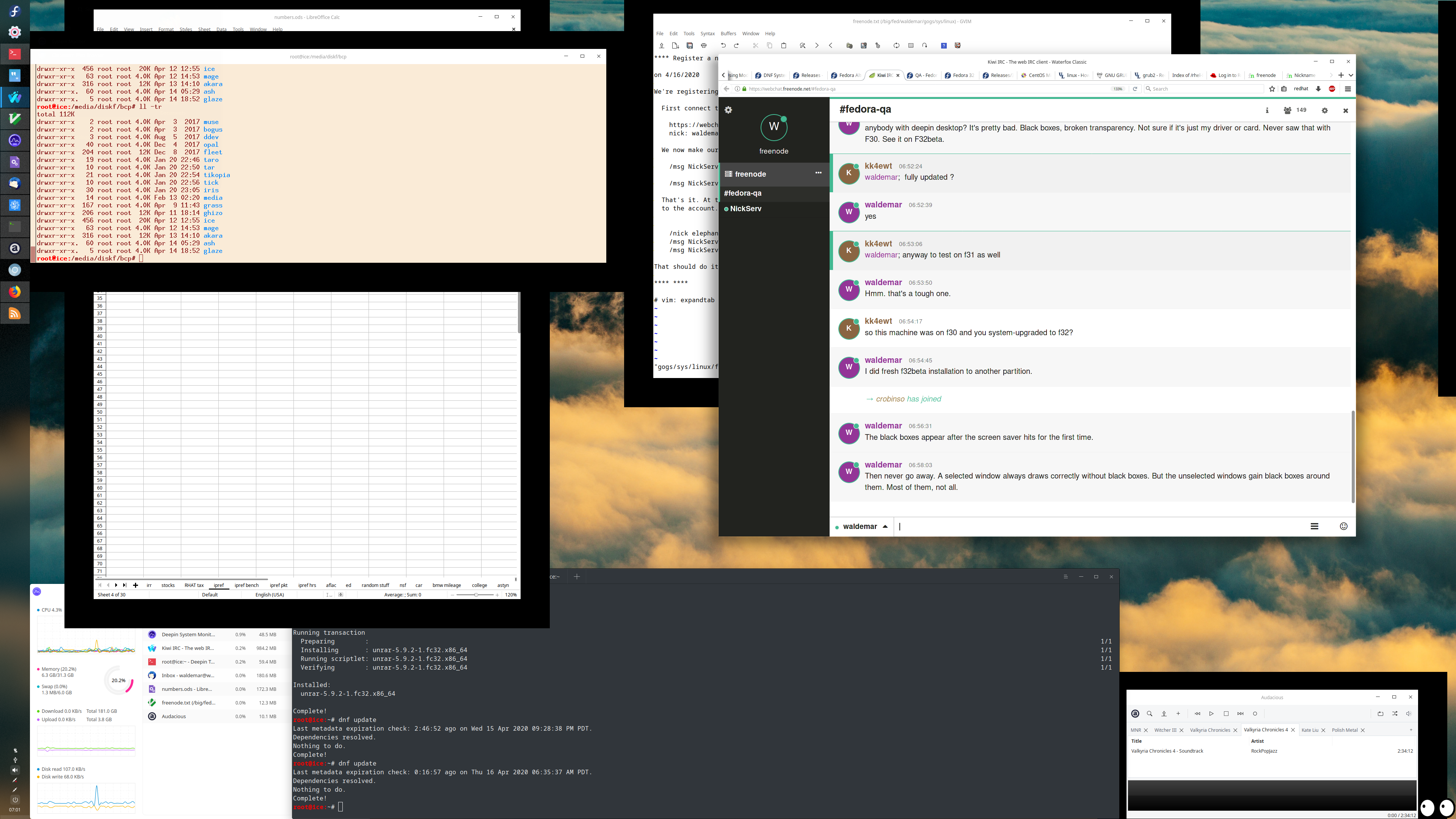The height and width of the screenshot is (819, 1456).
Task: Expand waldemar nick options arrow
Action: (885, 526)
